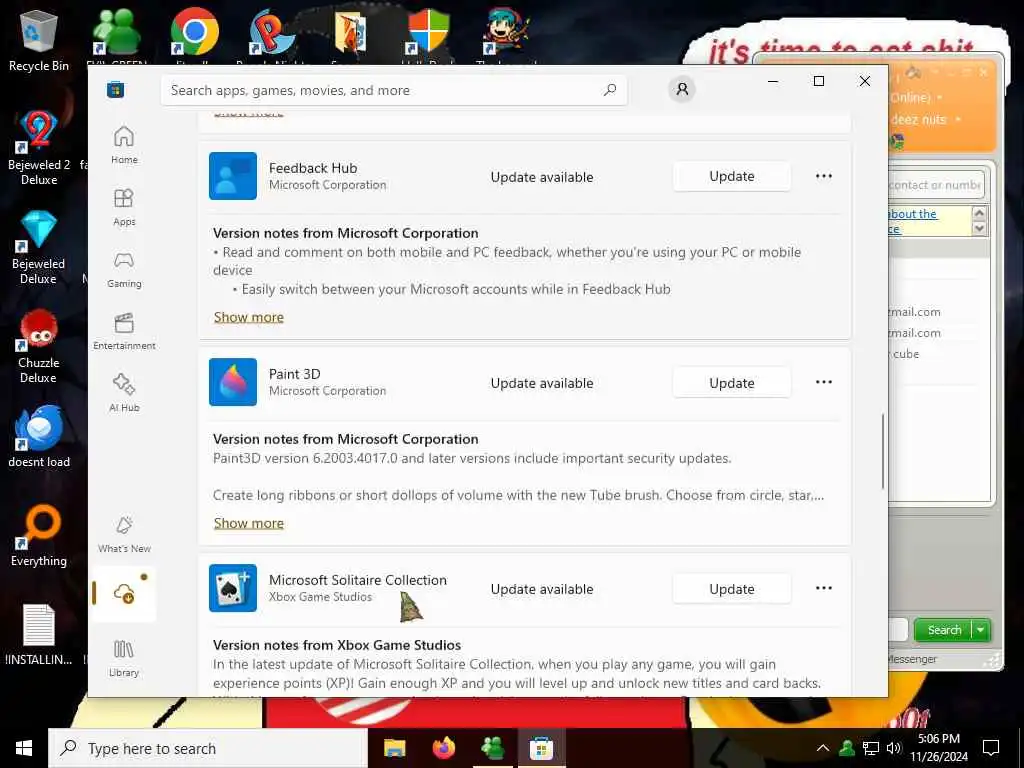Select the red letter P game shortcut

[272, 33]
